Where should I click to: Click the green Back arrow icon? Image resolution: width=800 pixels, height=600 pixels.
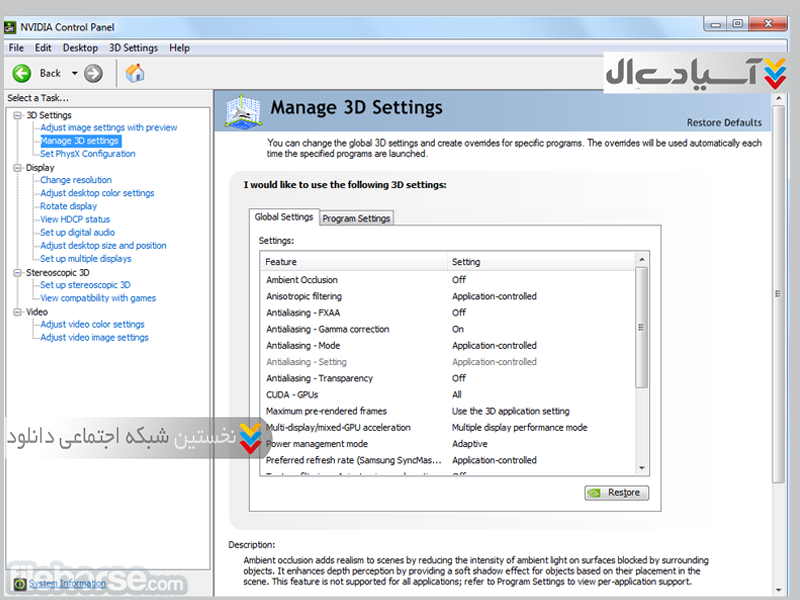coord(22,73)
